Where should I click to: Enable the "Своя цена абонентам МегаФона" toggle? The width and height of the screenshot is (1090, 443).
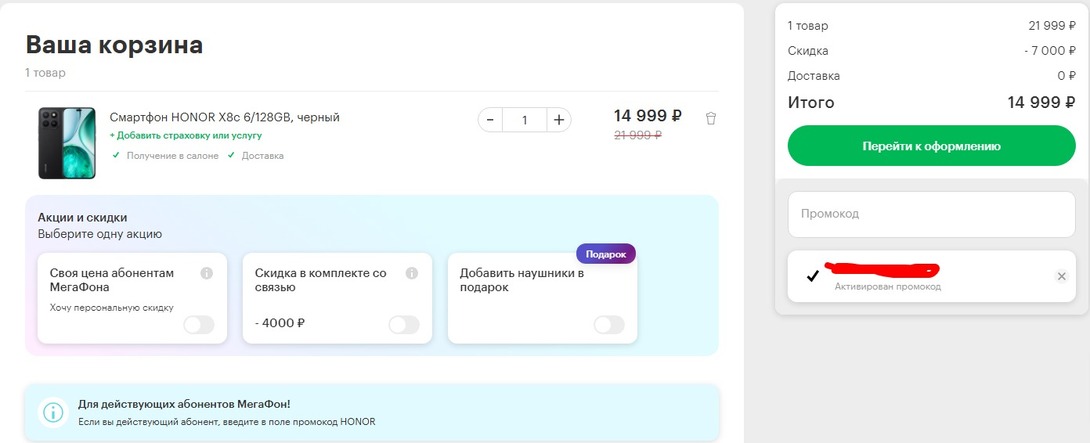[198, 324]
